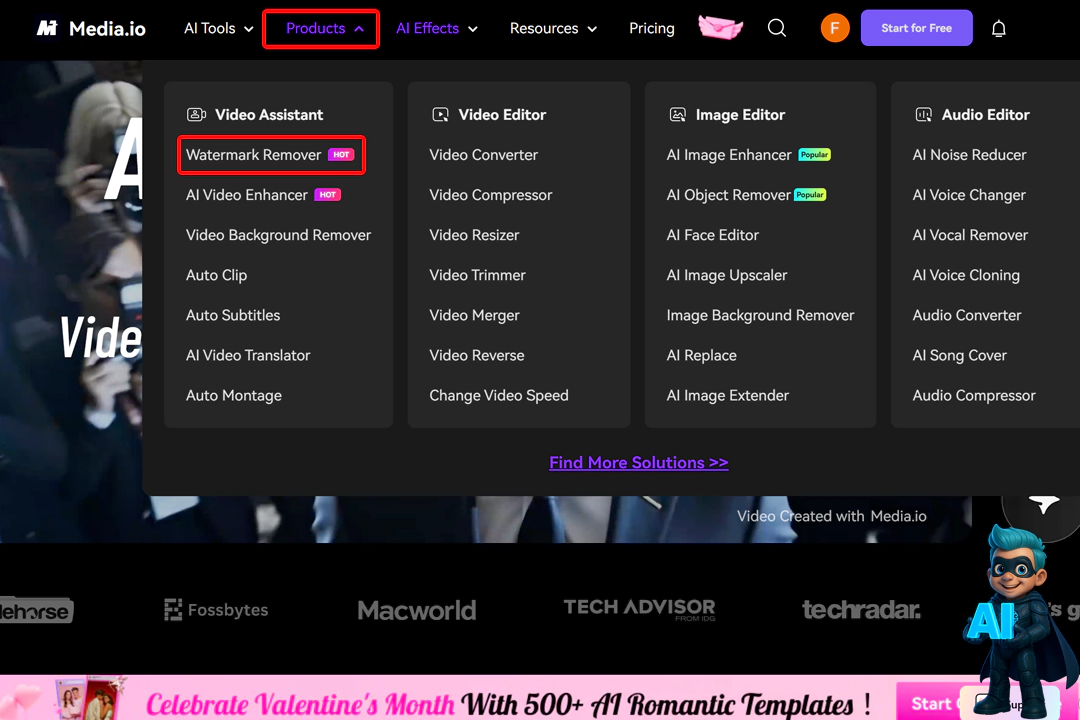Go to the Pricing page

click(x=652, y=28)
